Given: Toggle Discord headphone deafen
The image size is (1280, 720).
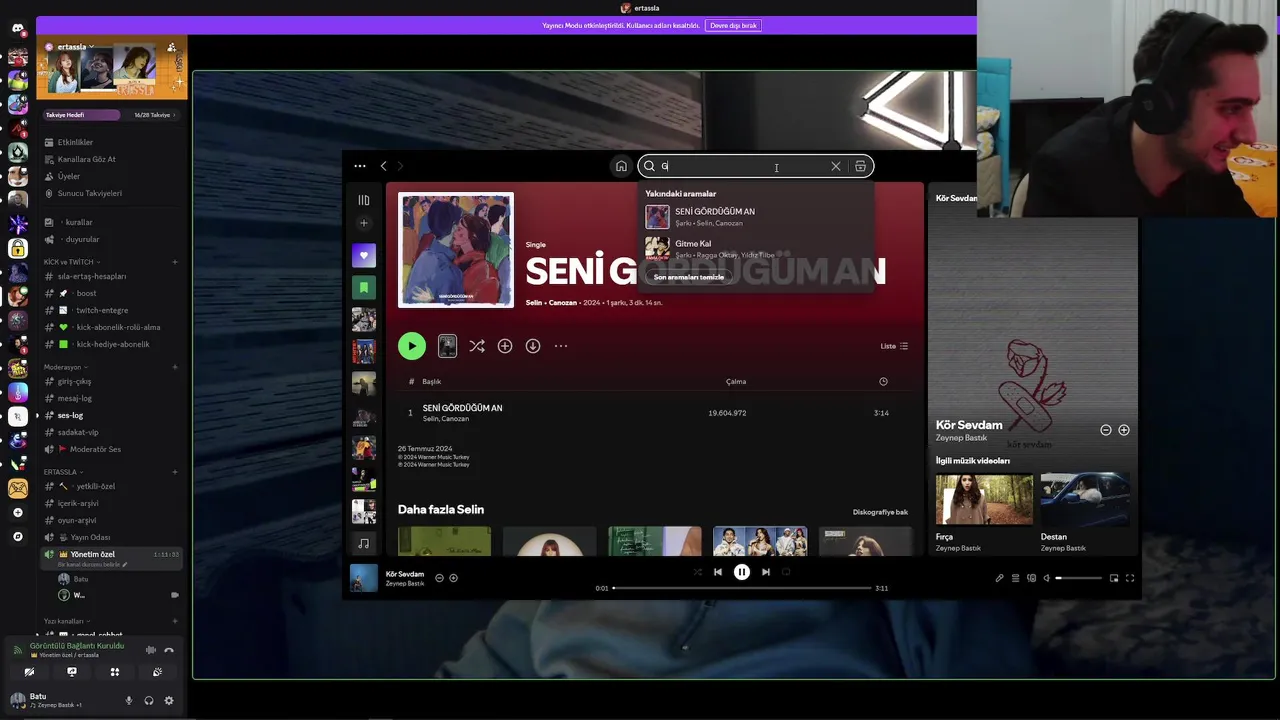Looking at the screenshot, I should click(x=149, y=700).
